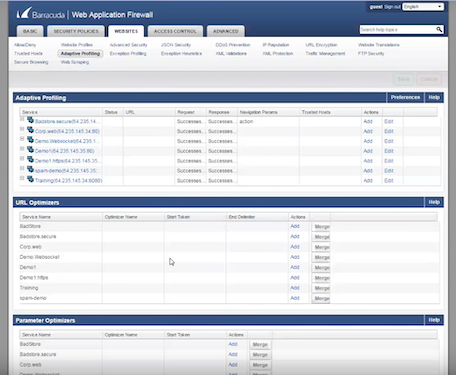Click the Demo.Websocket service icon

point(30,140)
